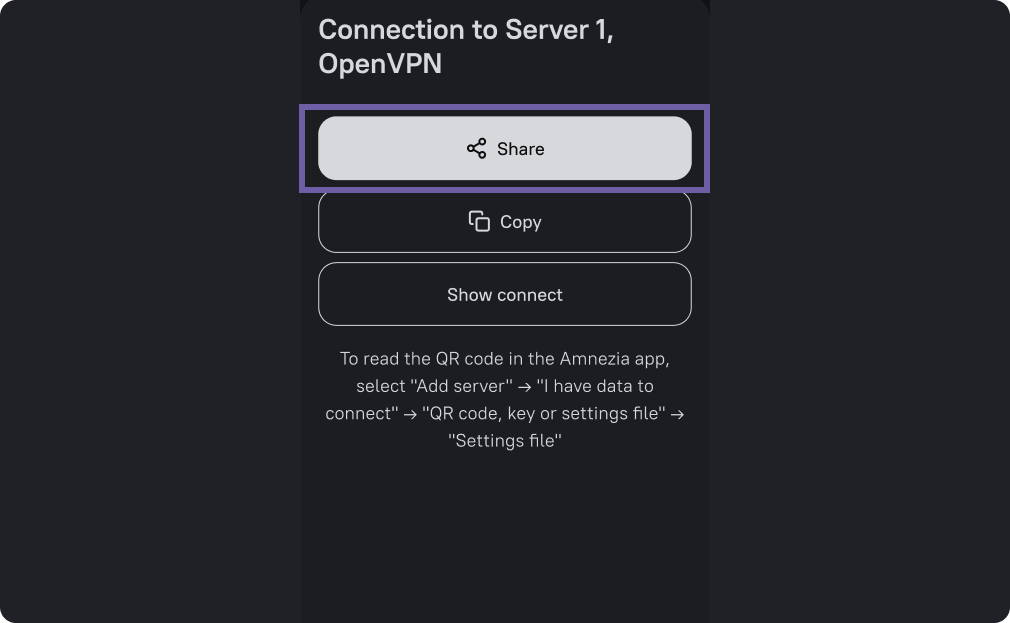Click the quoted "Settings file" text
Image resolution: width=1010 pixels, height=623 pixels.
[505, 440]
